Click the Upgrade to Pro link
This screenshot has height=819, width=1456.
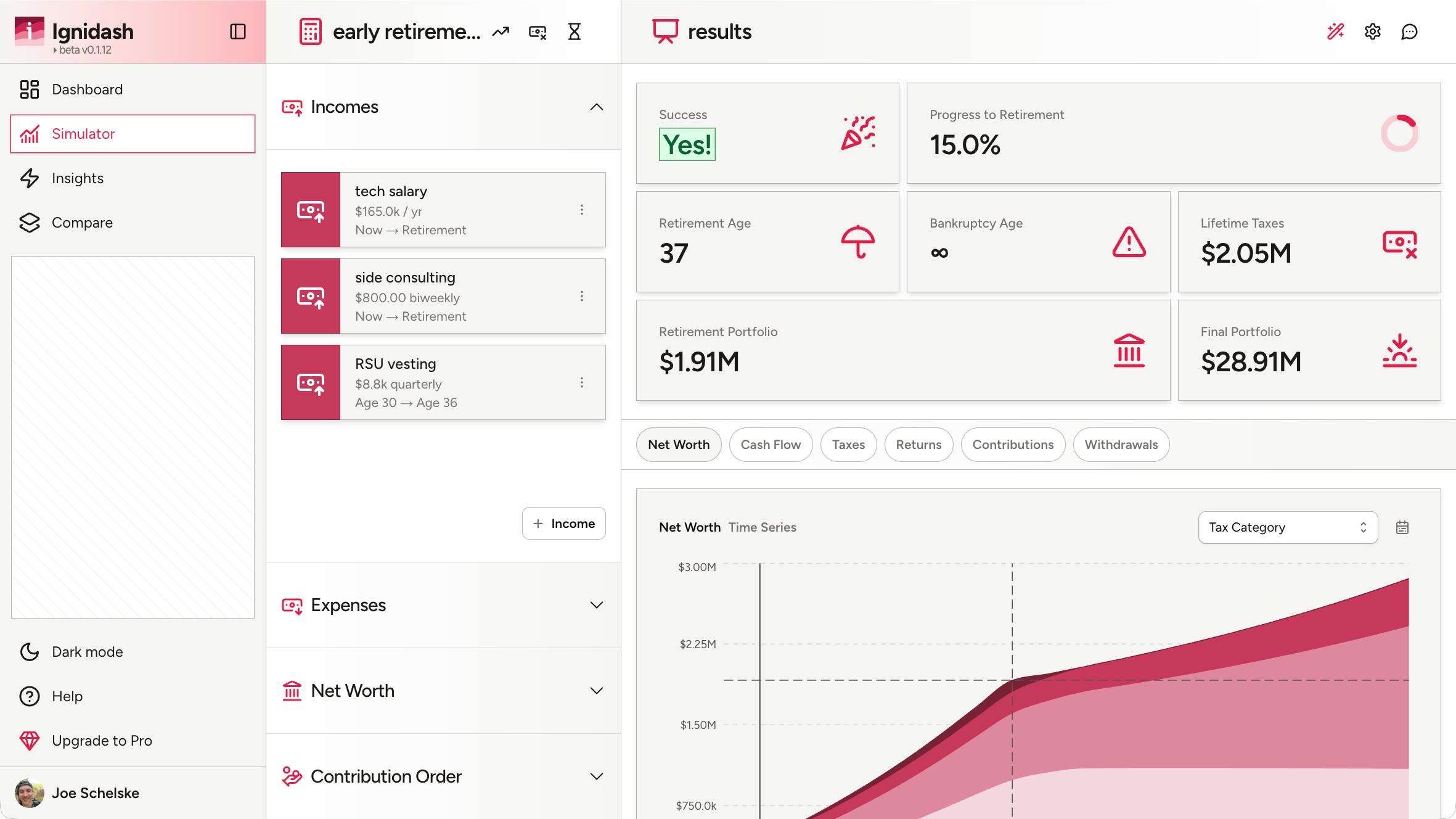pos(102,741)
